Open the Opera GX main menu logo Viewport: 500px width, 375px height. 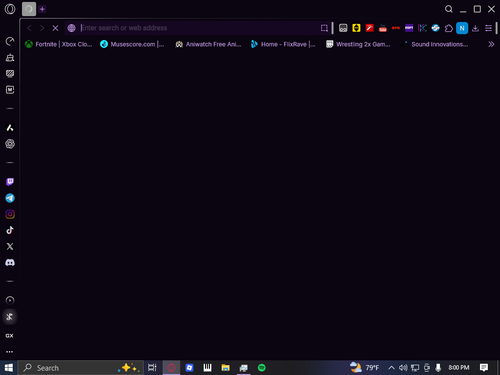10,9
